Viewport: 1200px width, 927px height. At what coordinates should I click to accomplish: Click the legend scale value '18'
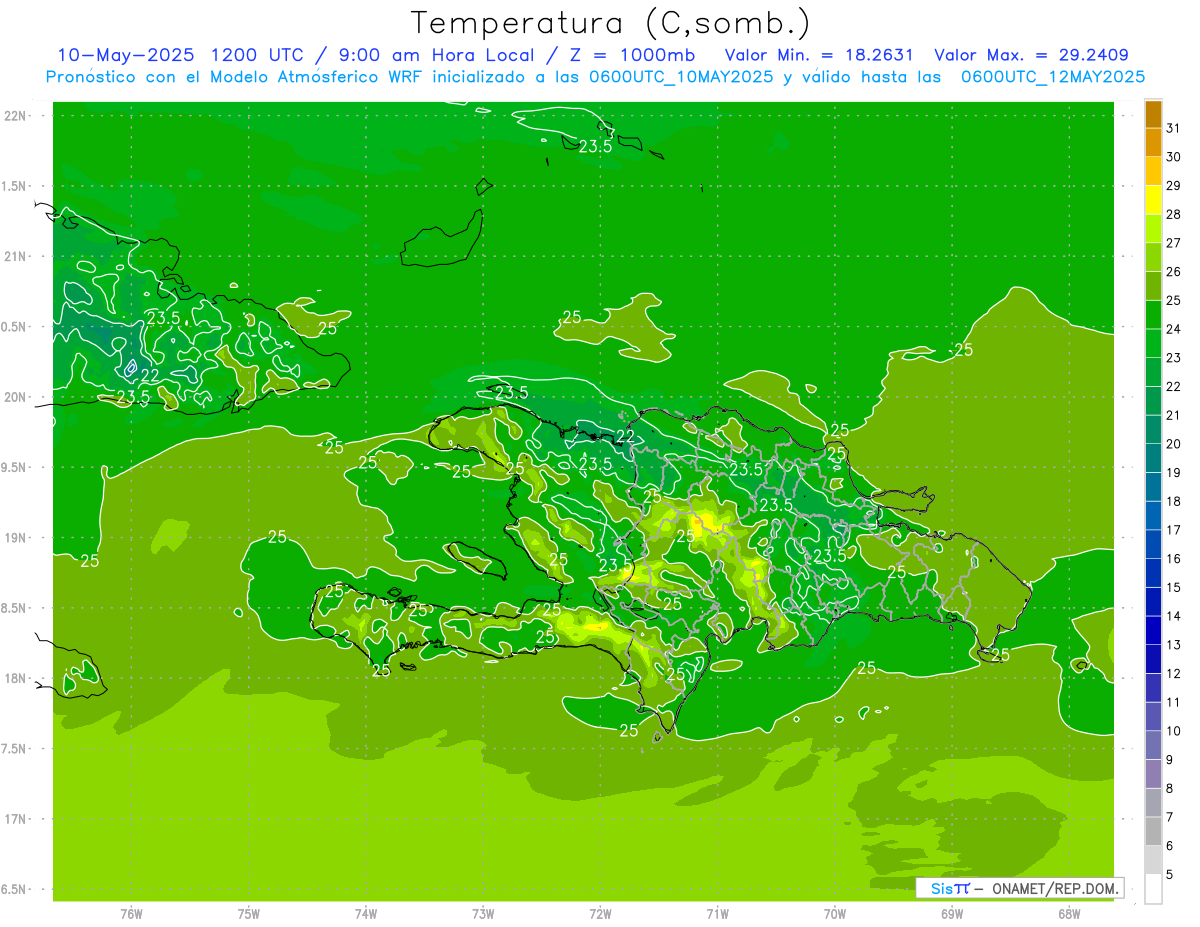(x=1174, y=501)
